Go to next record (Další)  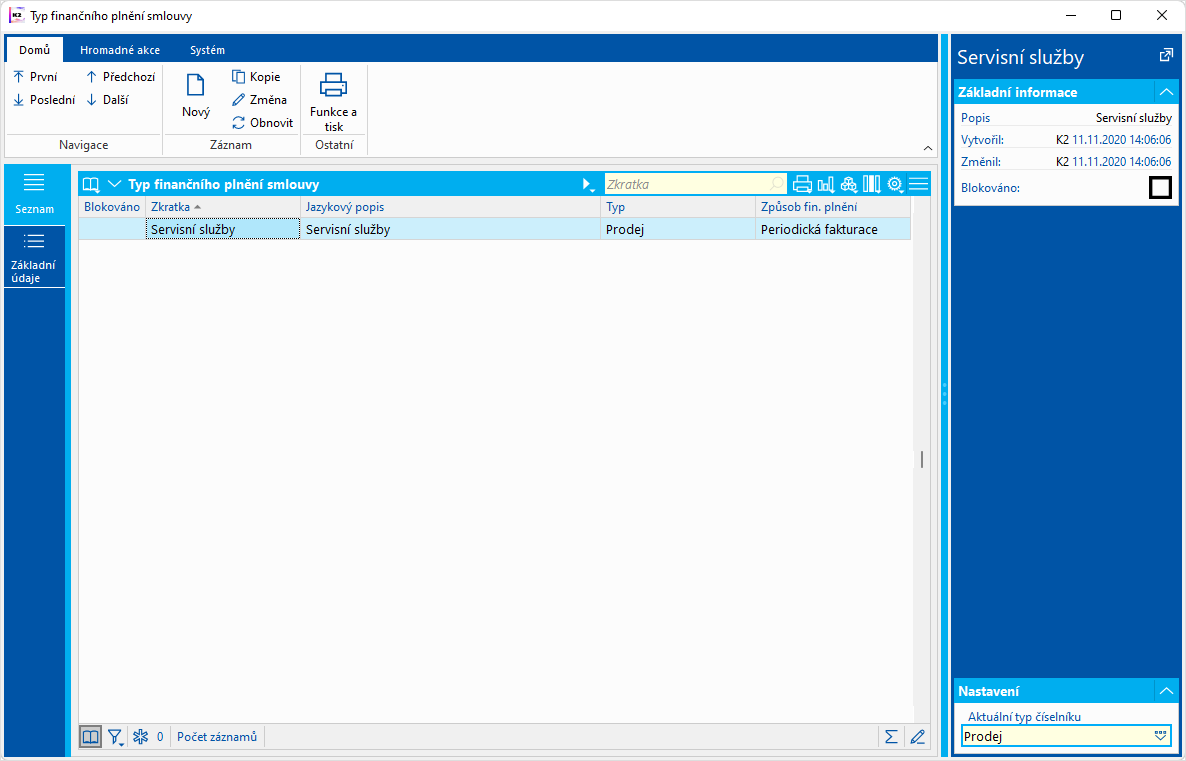coord(107,100)
